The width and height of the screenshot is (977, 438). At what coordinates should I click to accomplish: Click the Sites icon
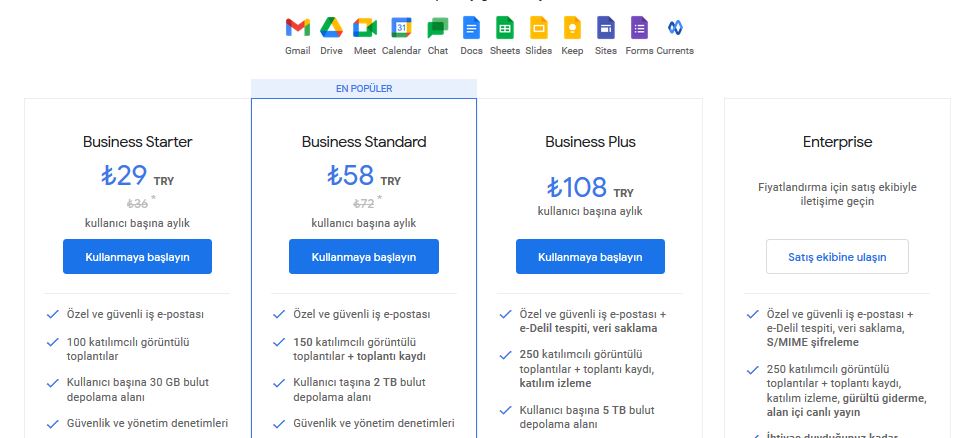pos(606,27)
